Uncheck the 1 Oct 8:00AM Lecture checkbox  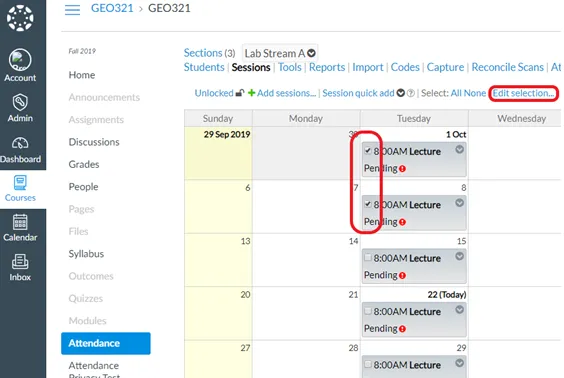(368, 150)
